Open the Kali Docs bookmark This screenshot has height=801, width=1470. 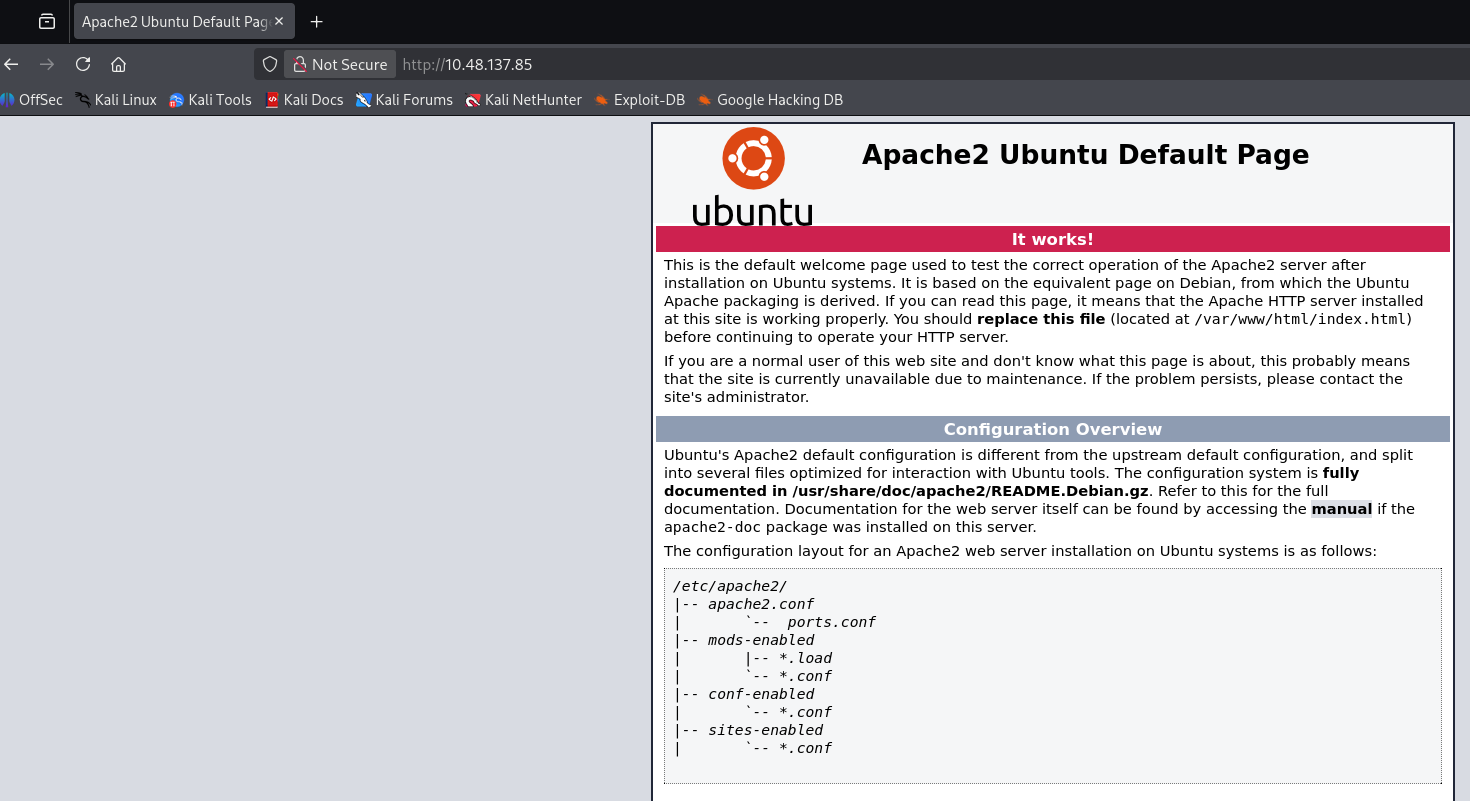[x=304, y=100]
